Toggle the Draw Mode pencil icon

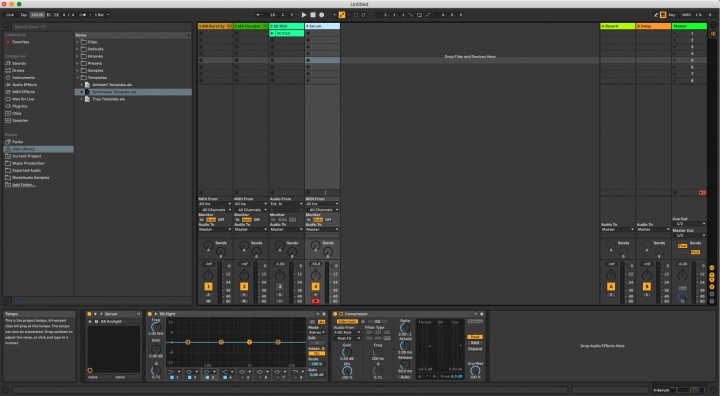656,15
